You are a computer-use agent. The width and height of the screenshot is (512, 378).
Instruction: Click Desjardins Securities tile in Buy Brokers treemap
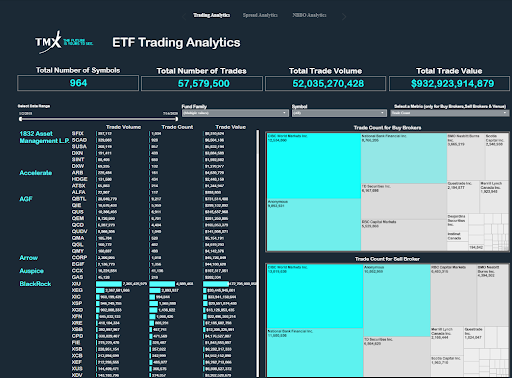tap(457, 223)
